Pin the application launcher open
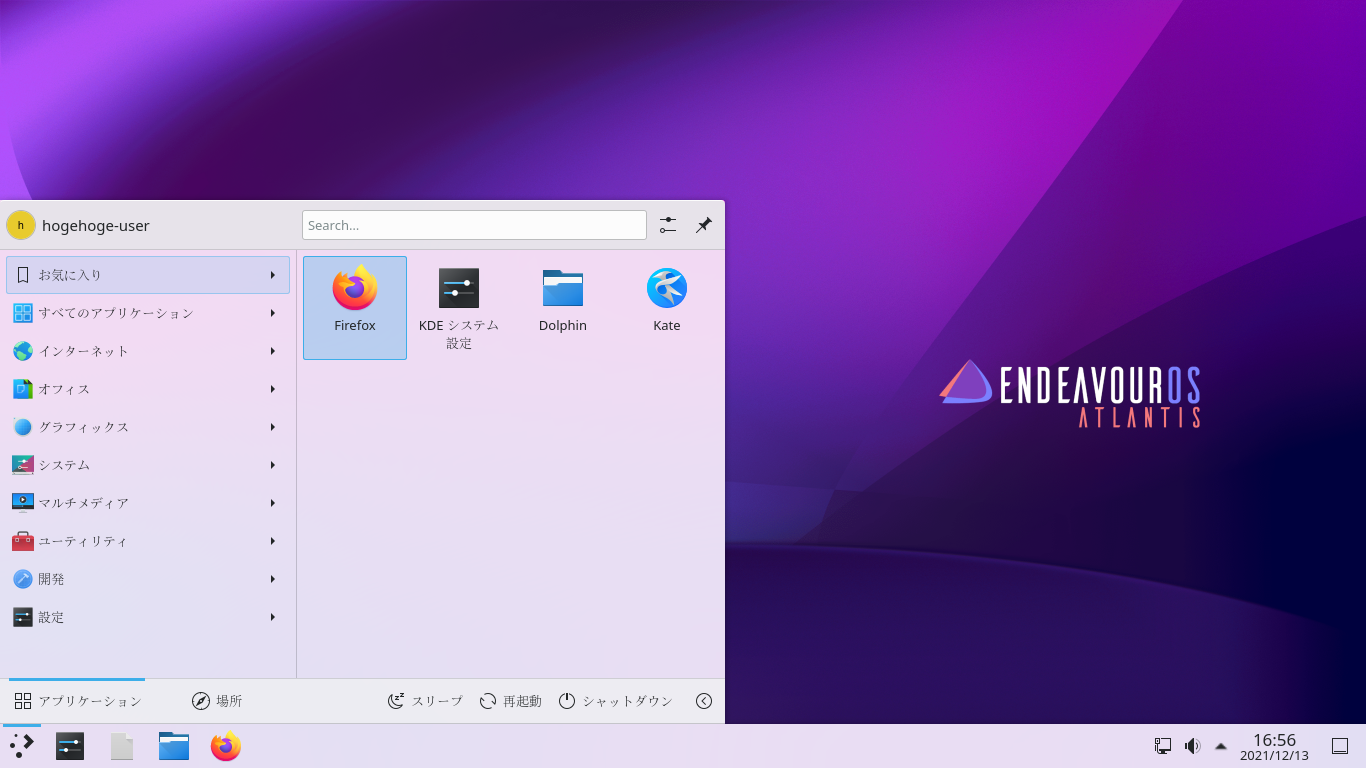This screenshot has height=768, width=1366. [x=704, y=225]
